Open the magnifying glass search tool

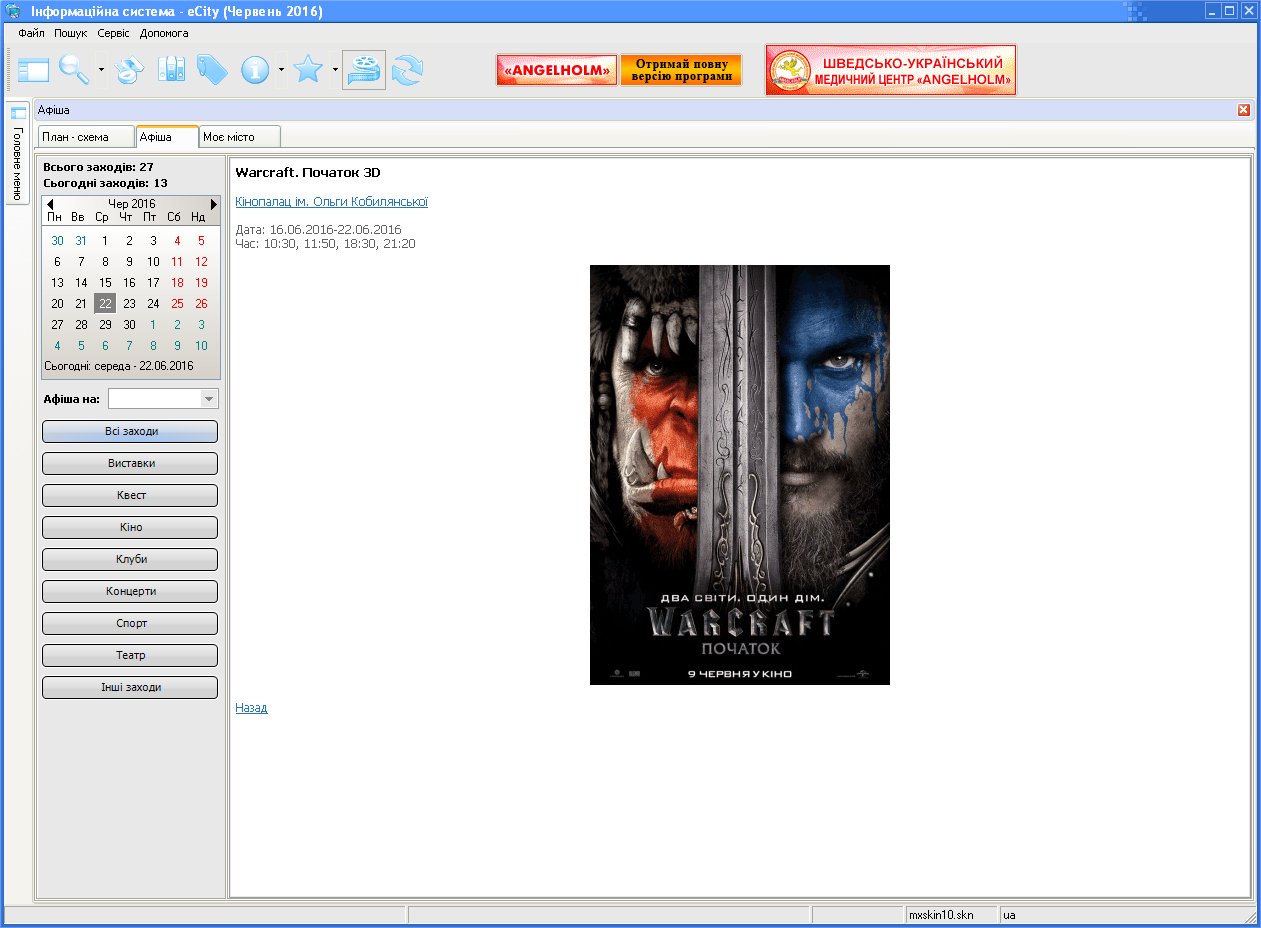point(74,70)
